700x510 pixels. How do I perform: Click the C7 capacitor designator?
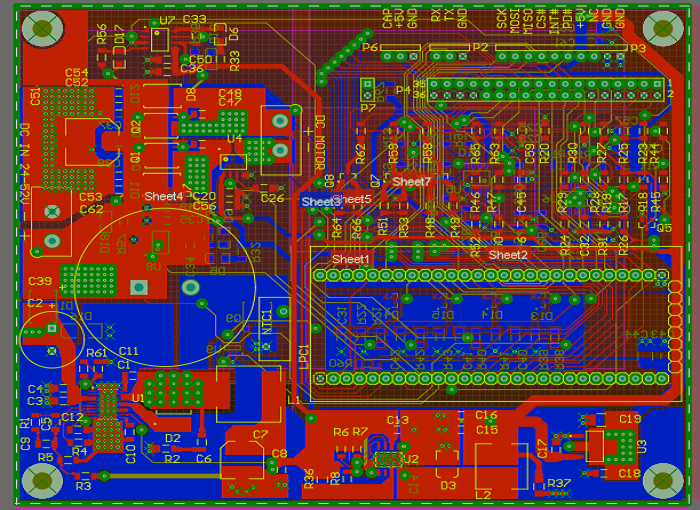pos(260,434)
